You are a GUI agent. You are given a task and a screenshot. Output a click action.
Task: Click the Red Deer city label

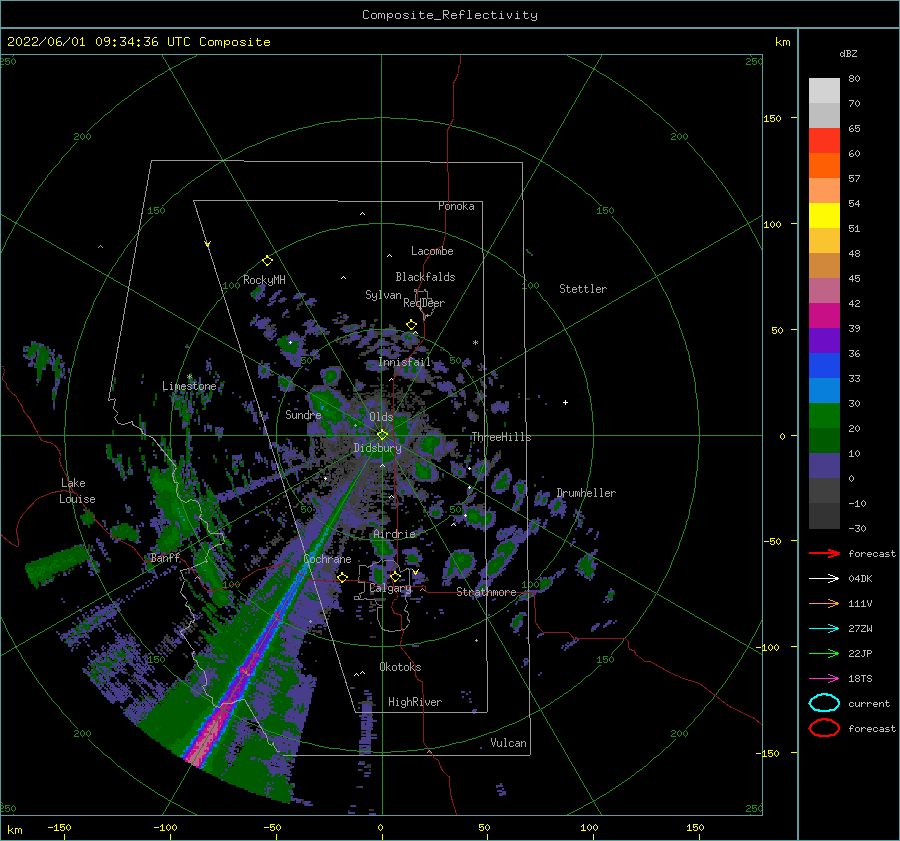click(x=424, y=303)
